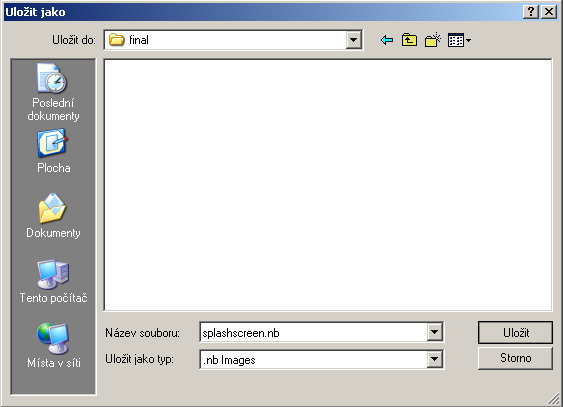Select Plocha desktop shortcut
Screen dimensions: 563x407
coord(53,152)
